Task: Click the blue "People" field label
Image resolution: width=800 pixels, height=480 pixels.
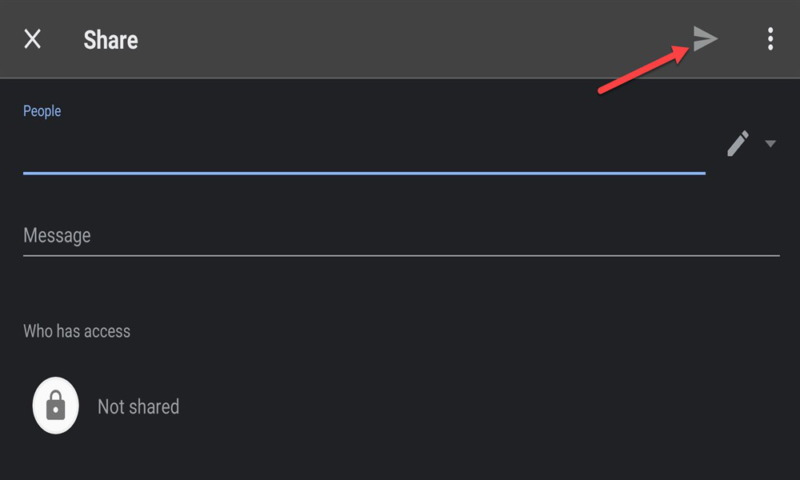Action: pos(42,111)
